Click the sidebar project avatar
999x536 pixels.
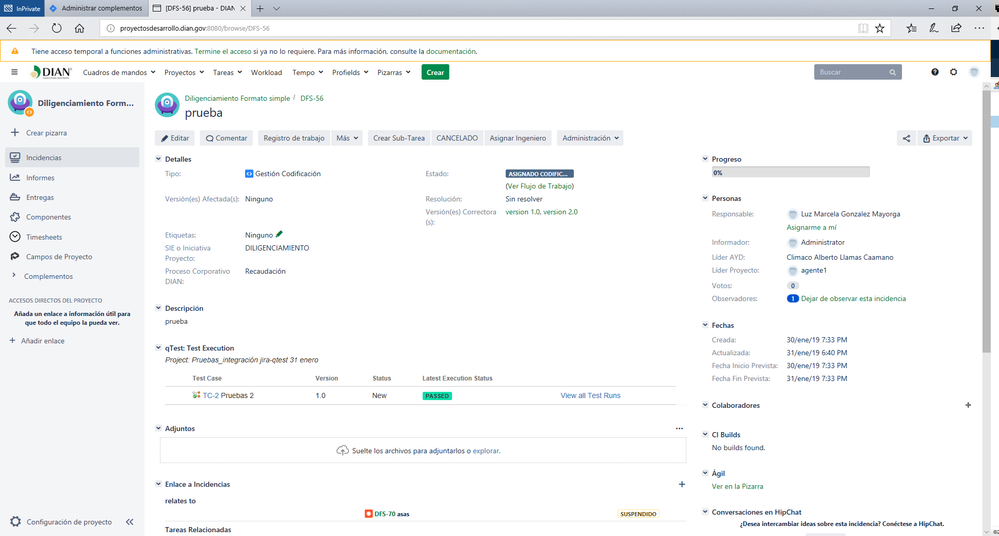(20, 103)
